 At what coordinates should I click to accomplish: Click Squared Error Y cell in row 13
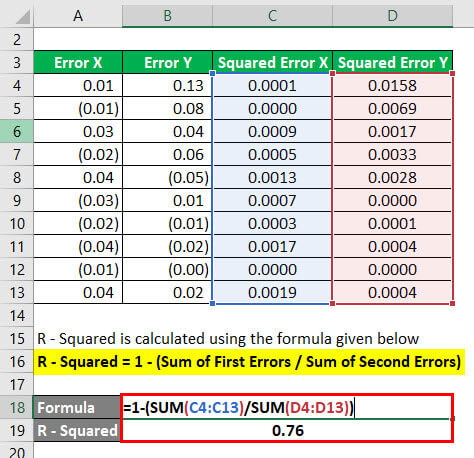392,292
